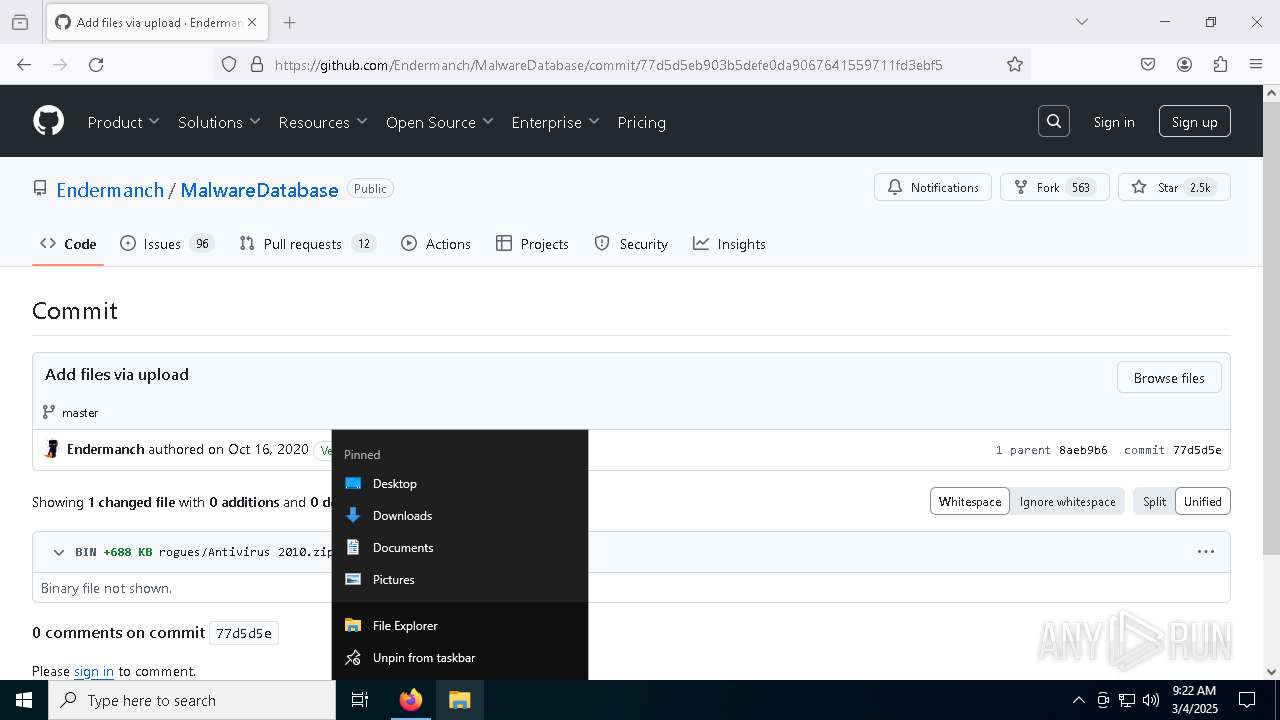The image size is (1280, 720).
Task: Click the GitHub search magnifier icon
Action: [1054, 121]
